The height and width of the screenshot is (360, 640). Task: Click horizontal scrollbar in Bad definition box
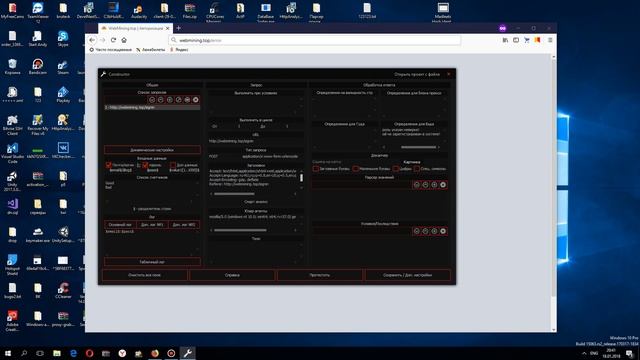(418, 147)
